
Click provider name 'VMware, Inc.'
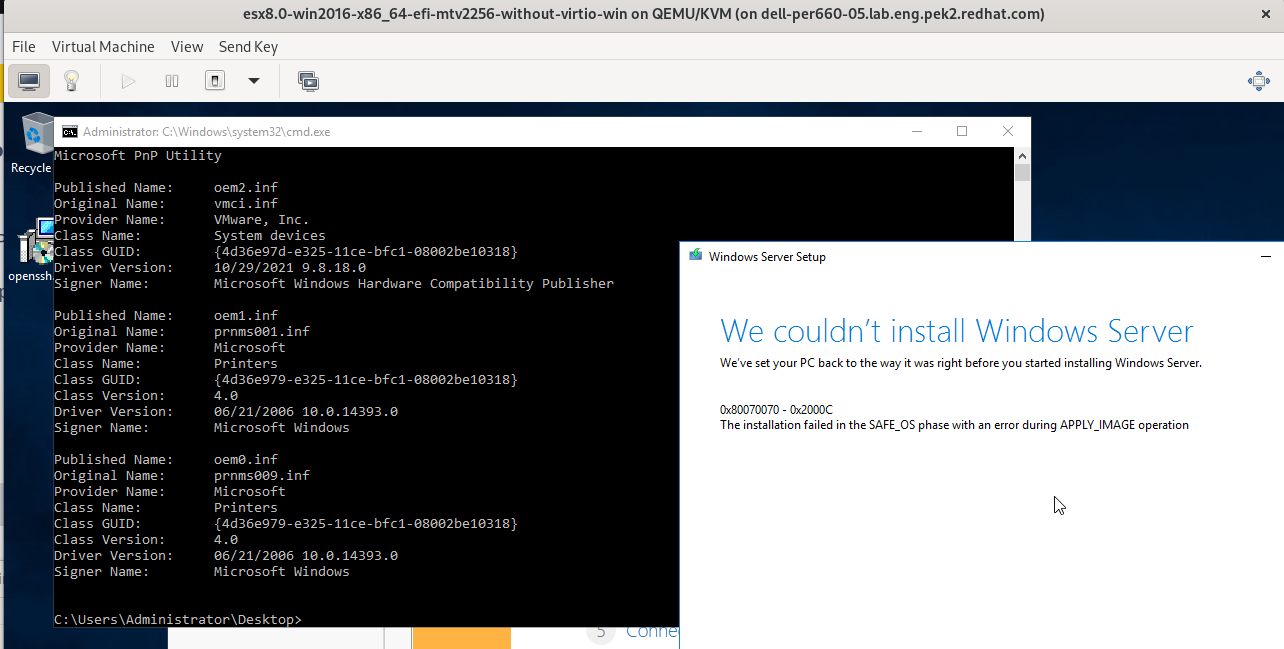262,219
